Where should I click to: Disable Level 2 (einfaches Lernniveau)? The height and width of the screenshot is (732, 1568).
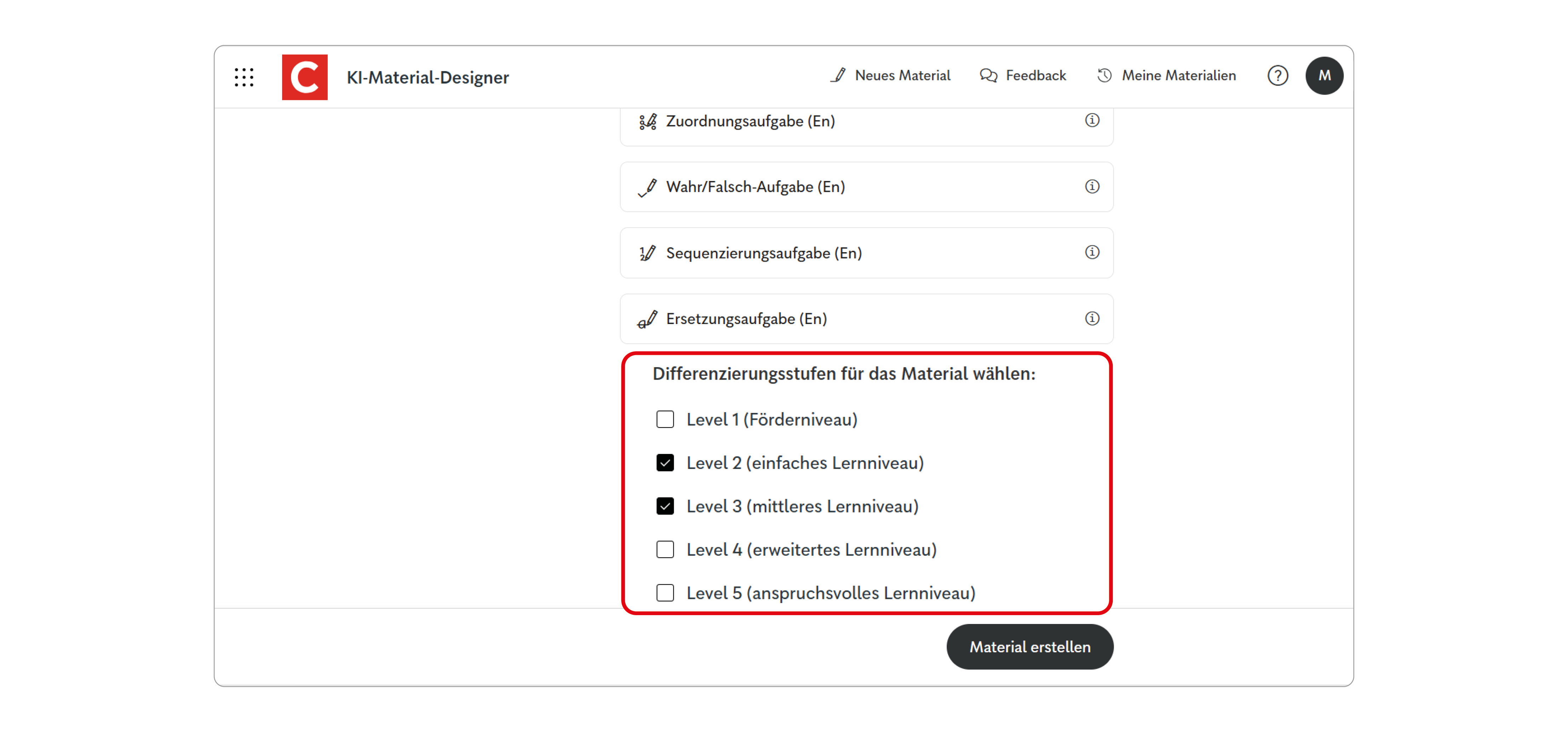coord(665,462)
